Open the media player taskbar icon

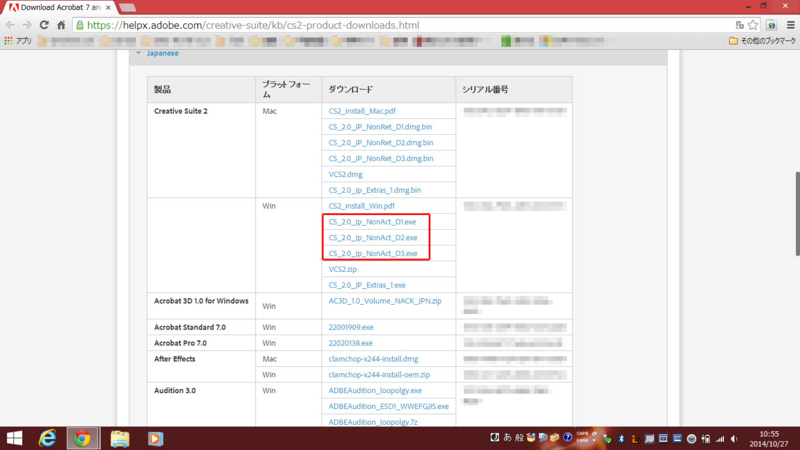(x=156, y=438)
